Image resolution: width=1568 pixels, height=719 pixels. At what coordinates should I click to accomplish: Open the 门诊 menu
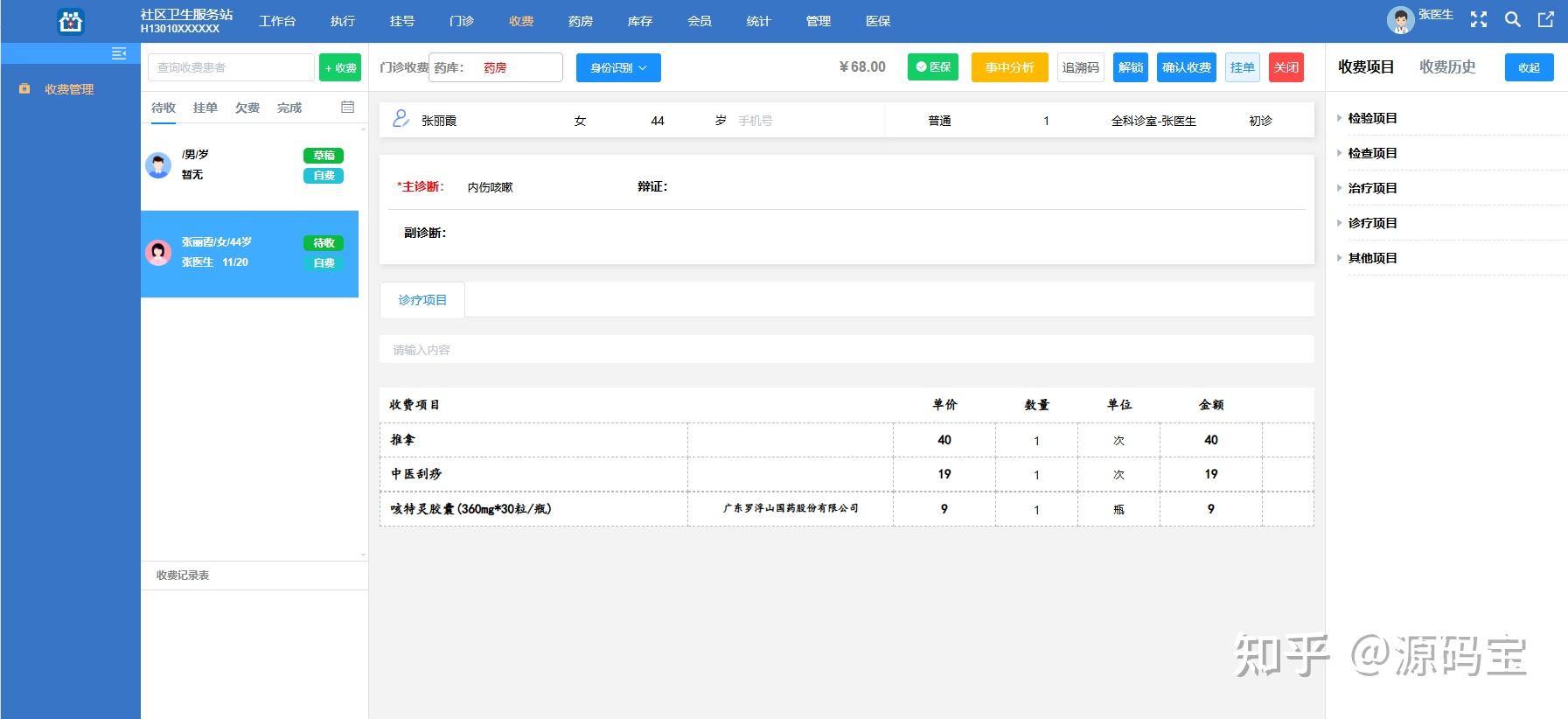(x=462, y=21)
